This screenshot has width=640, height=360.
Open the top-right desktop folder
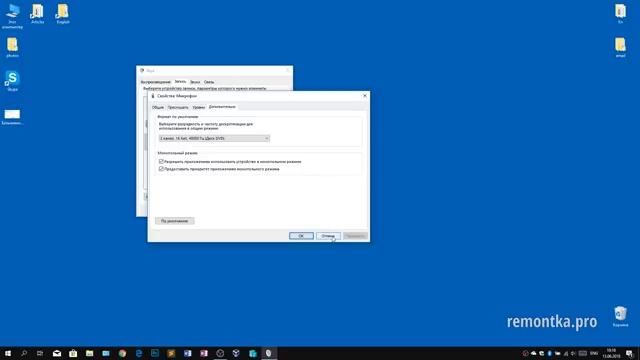click(620, 13)
